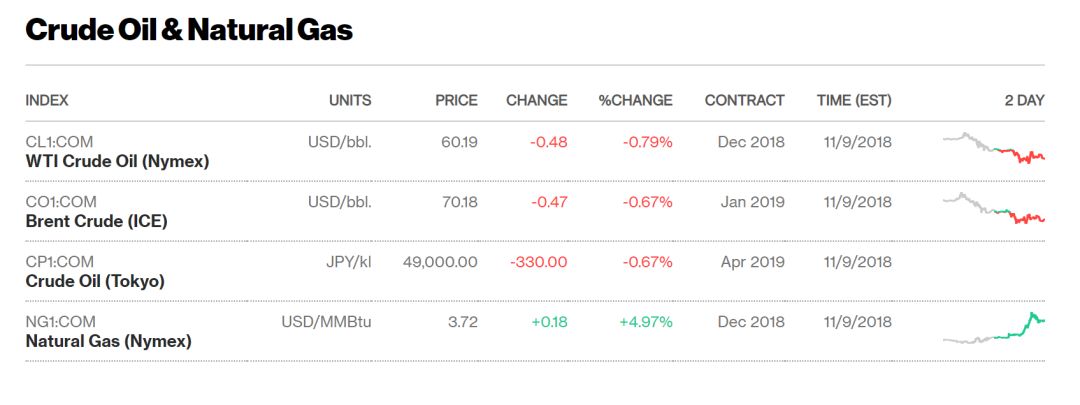
Task: Click the Crude Oil & Natural Gas heading
Action: (x=189, y=30)
